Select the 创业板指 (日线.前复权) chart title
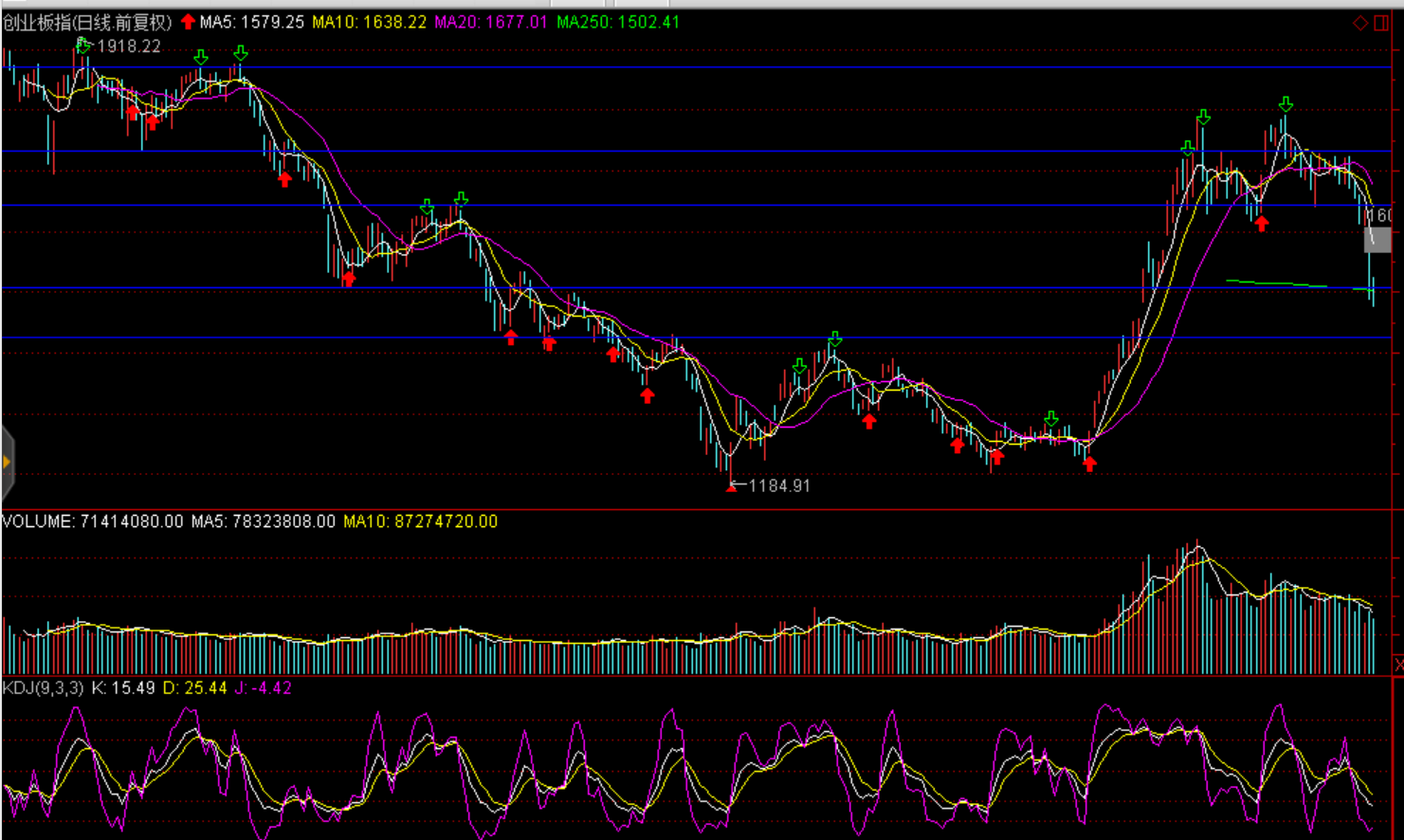 pyautogui.click(x=87, y=22)
